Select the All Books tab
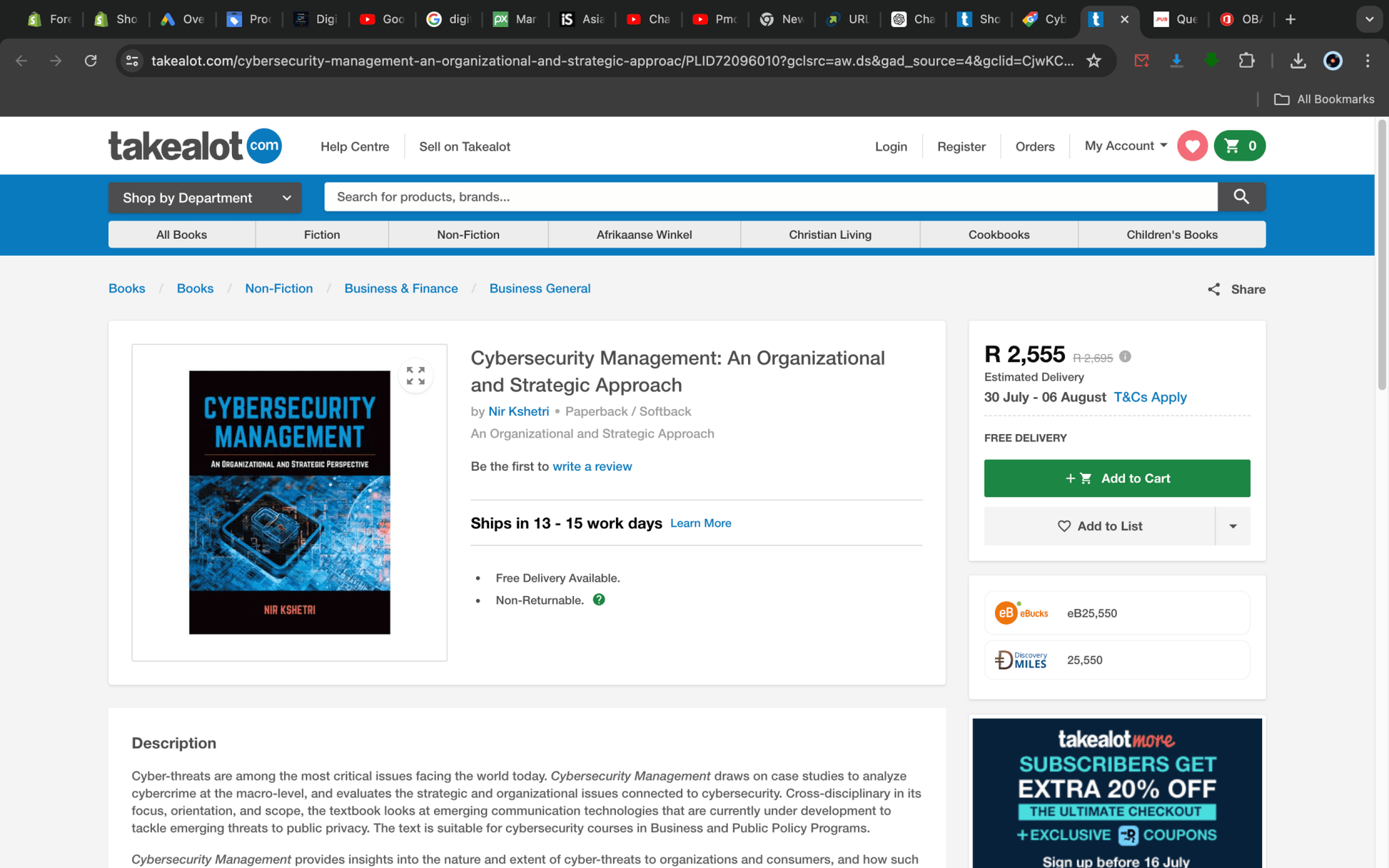 [181, 234]
